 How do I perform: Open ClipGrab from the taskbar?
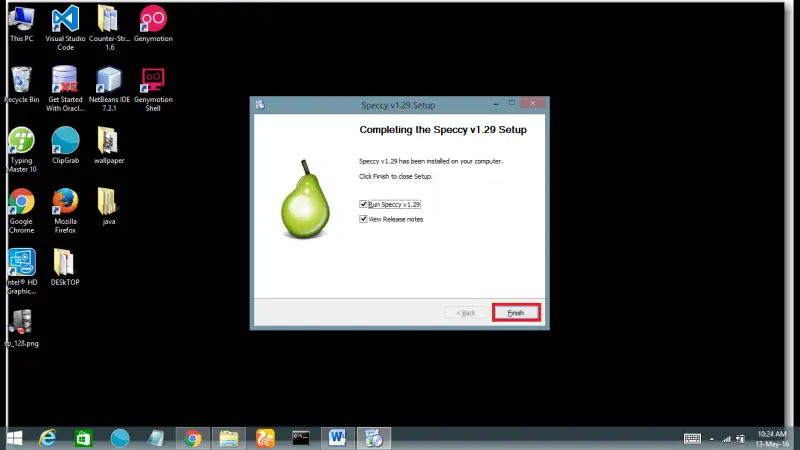coord(120,438)
